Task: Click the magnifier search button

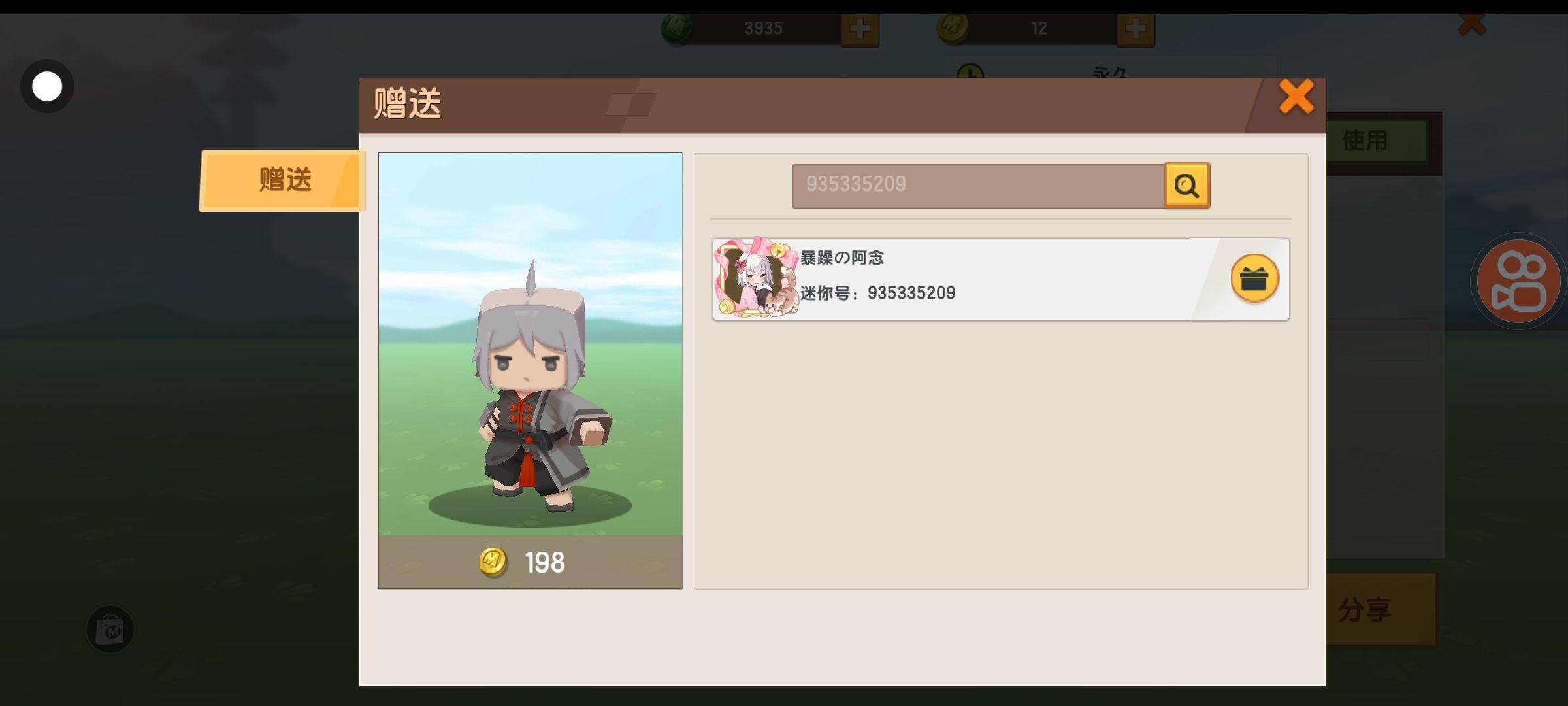Action: (1187, 186)
